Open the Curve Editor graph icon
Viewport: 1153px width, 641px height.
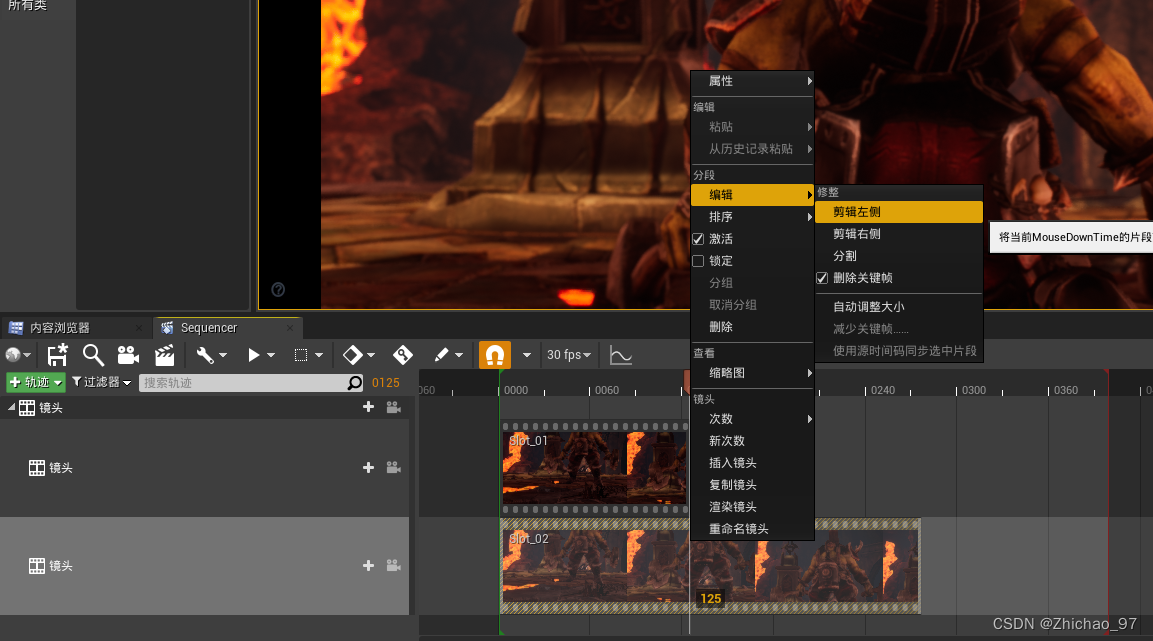click(x=621, y=355)
